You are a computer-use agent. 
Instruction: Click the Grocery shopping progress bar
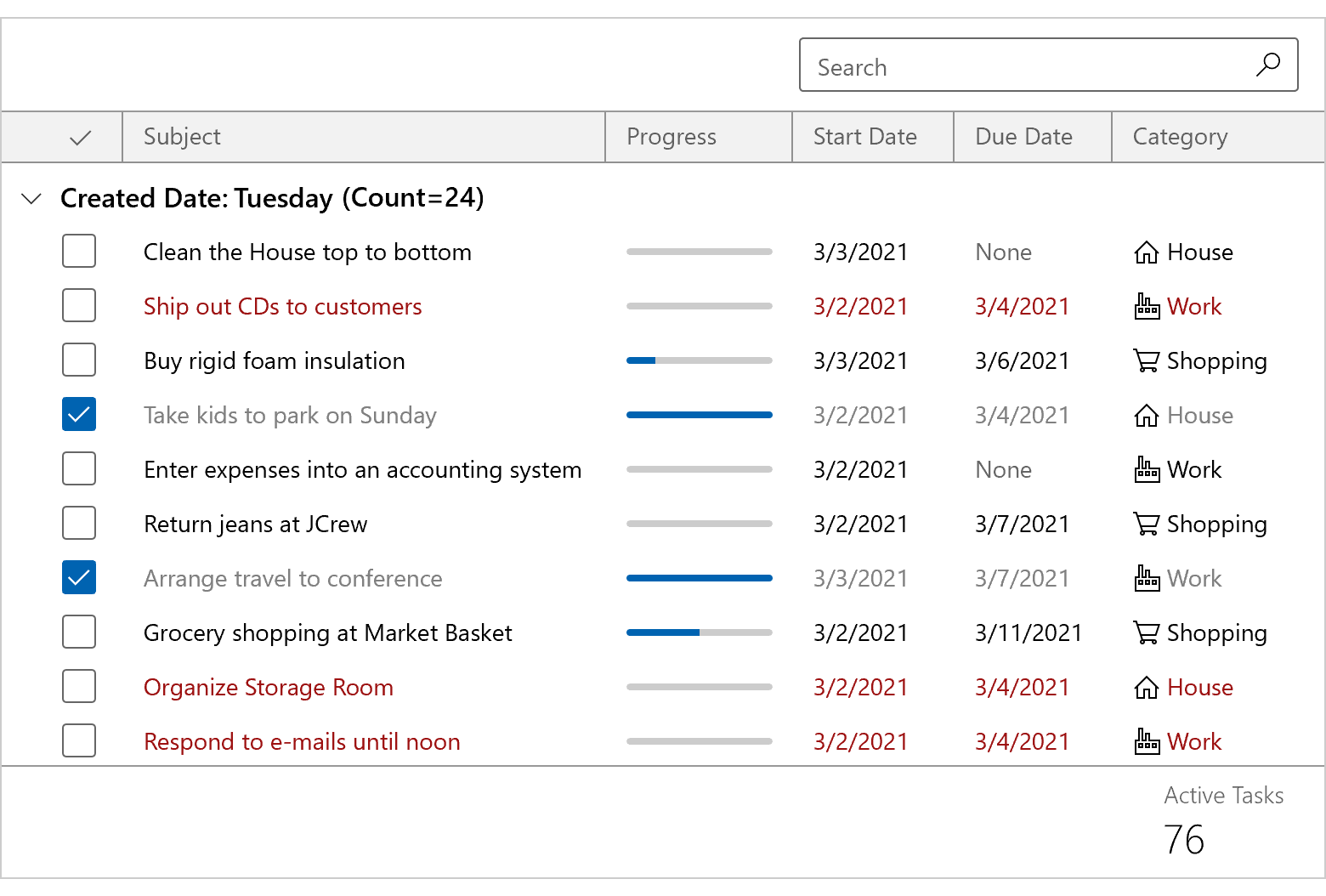tap(699, 632)
